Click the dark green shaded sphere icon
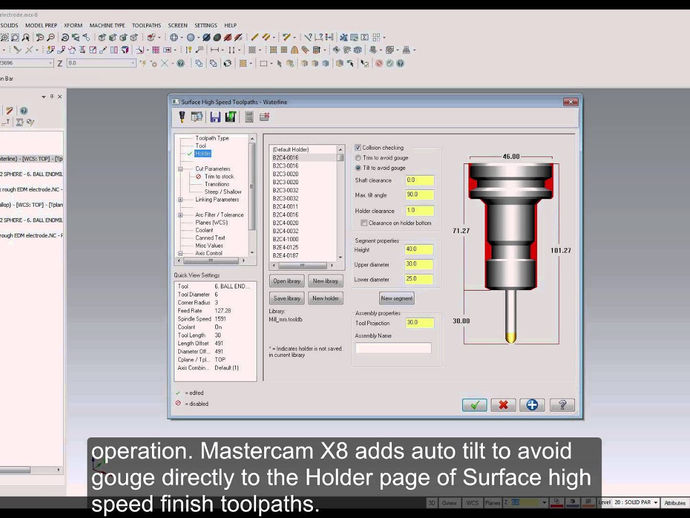The height and width of the screenshot is (518, 690). pyautogui.click(x=217, y=37)
